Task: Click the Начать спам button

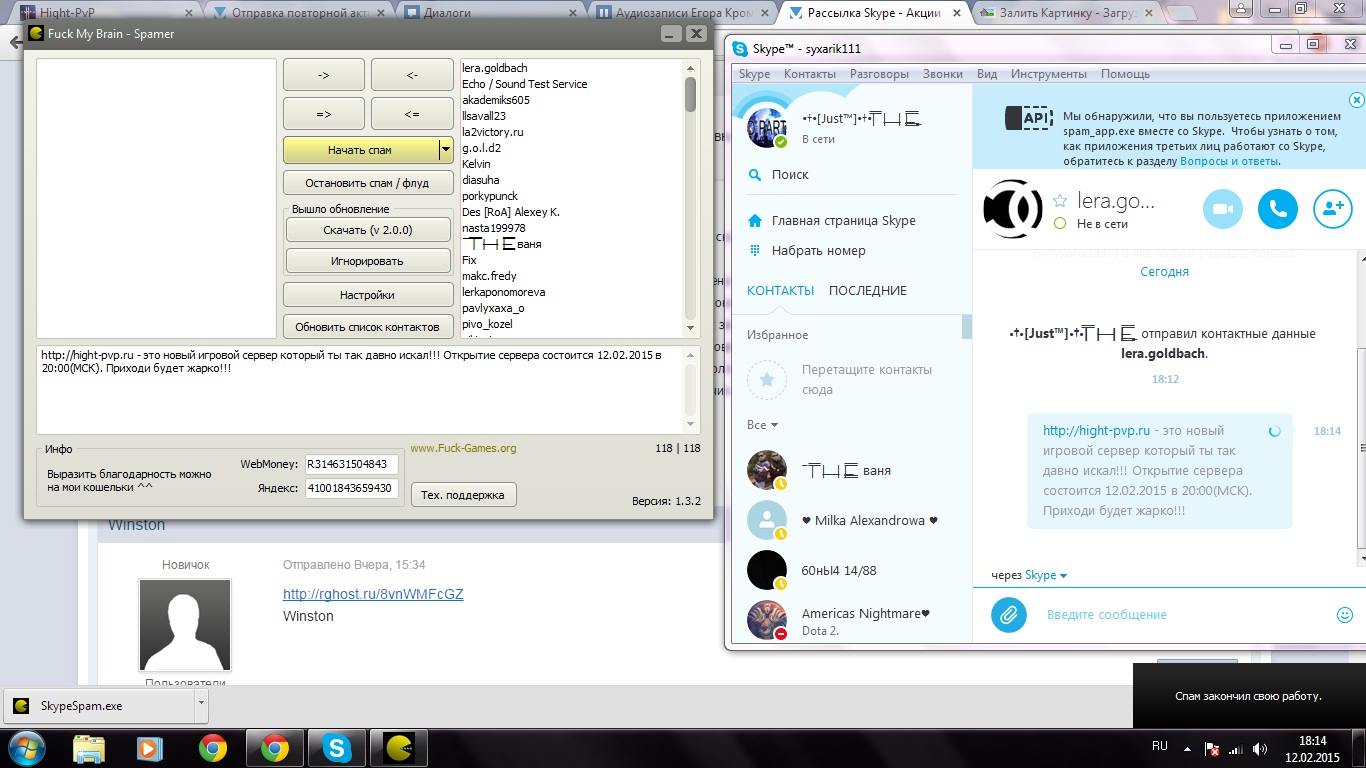Action: [x=360, y=150]
